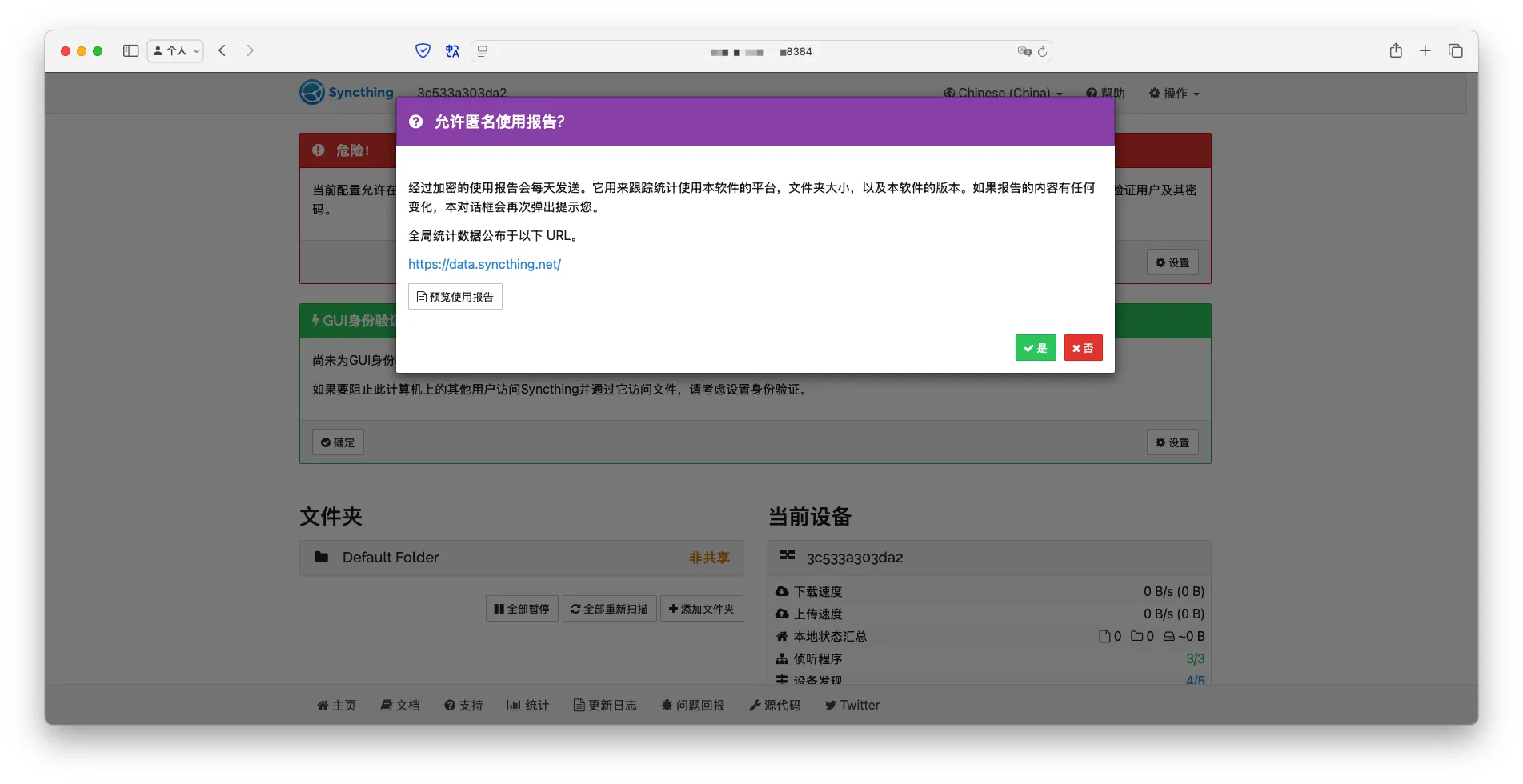1523x784 pixels.
Task: Click 确定 in the GUI authentication panel
Action: [338, 442]
